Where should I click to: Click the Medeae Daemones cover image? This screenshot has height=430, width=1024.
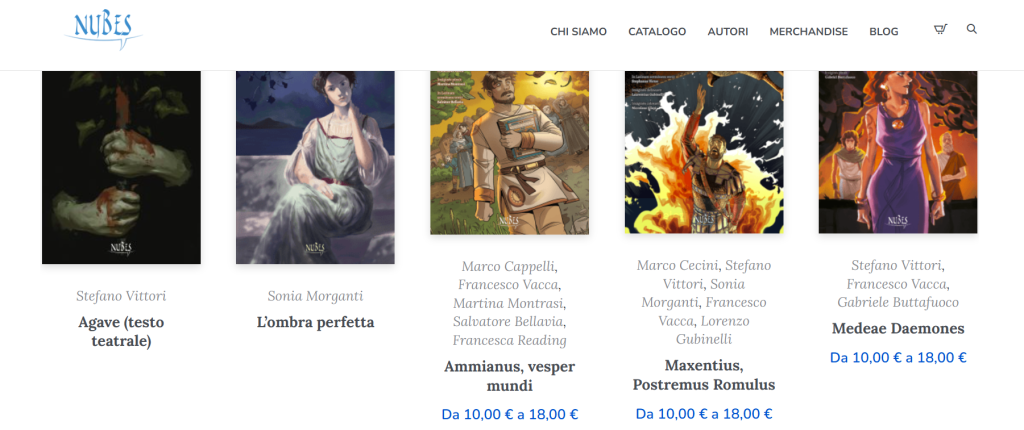tap(898, 152)
